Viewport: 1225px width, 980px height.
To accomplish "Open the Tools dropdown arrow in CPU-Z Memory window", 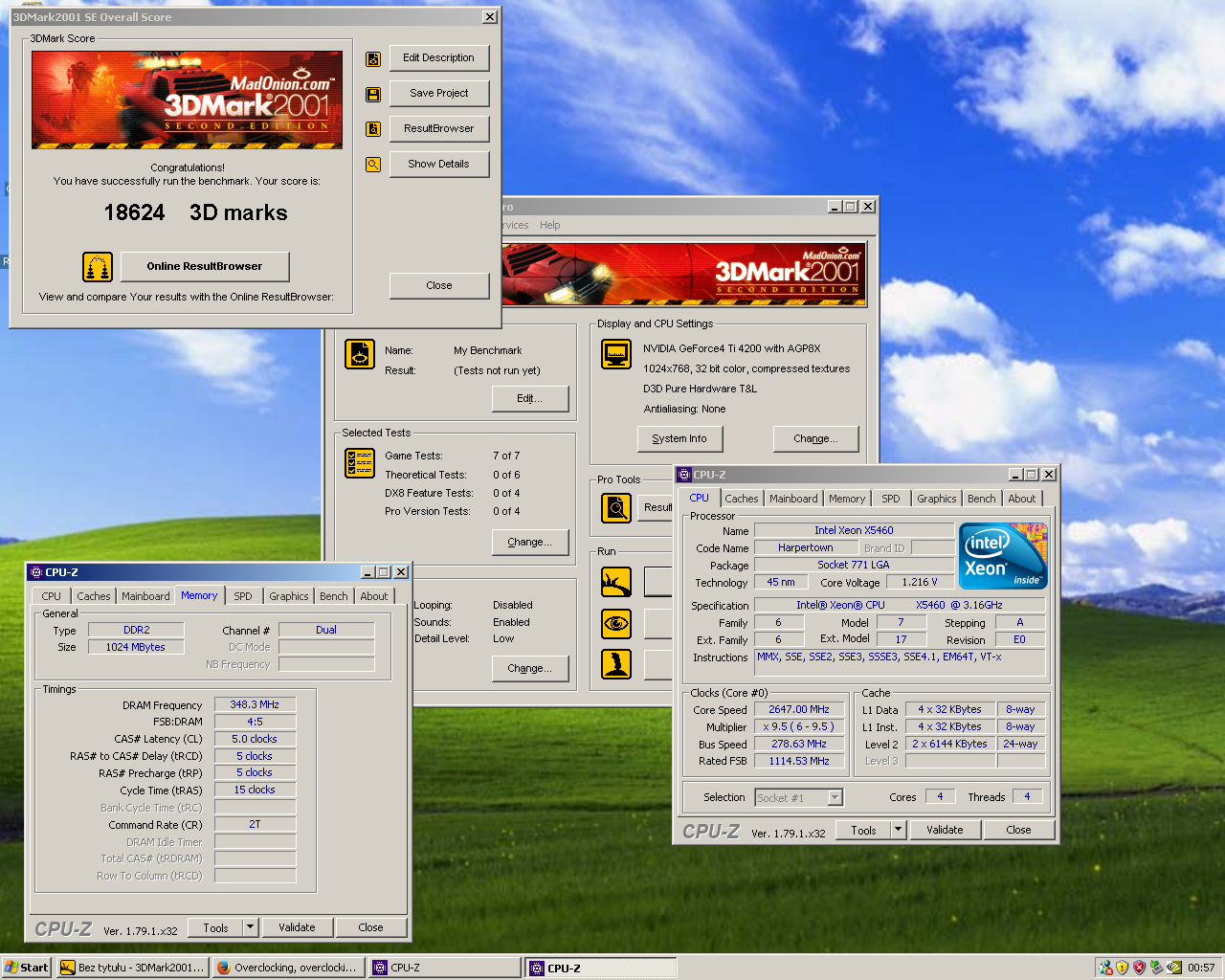I will click(250, 927).
